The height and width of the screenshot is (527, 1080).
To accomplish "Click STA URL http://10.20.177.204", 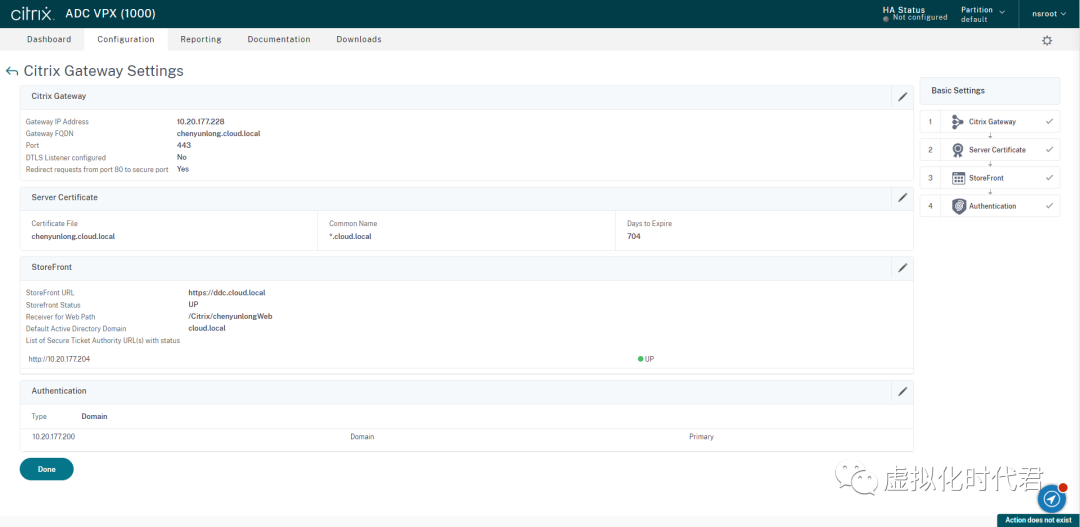I will point(59,359).
